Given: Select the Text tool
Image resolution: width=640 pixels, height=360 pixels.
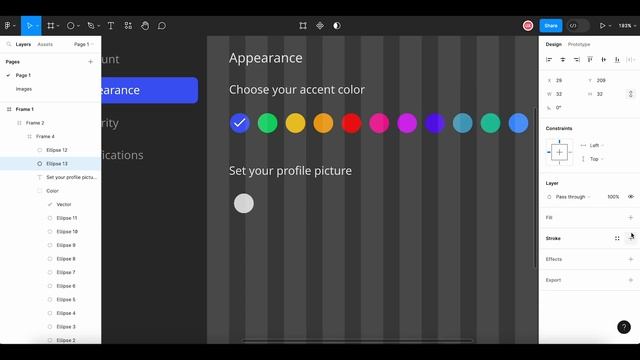Looking at the screenshot, I should [x=111, y=26].
